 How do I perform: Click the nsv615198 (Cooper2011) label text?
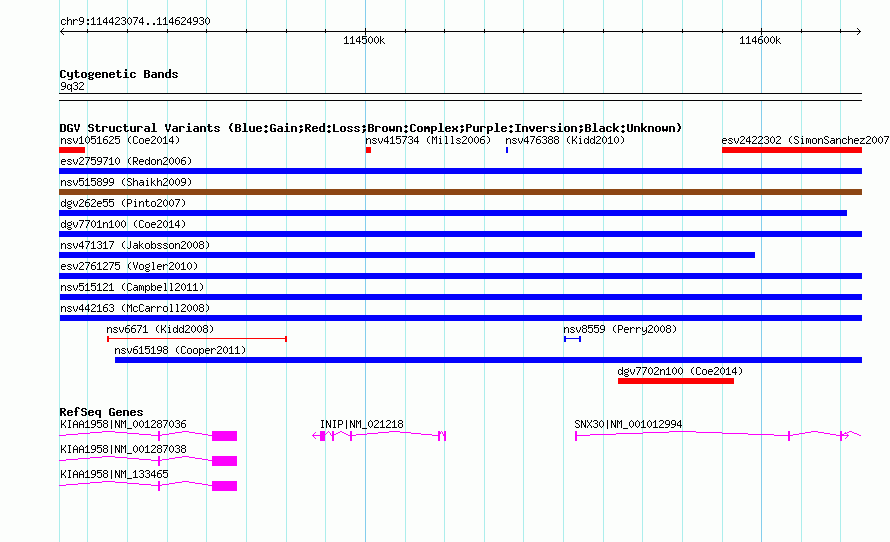click(180, 350)
